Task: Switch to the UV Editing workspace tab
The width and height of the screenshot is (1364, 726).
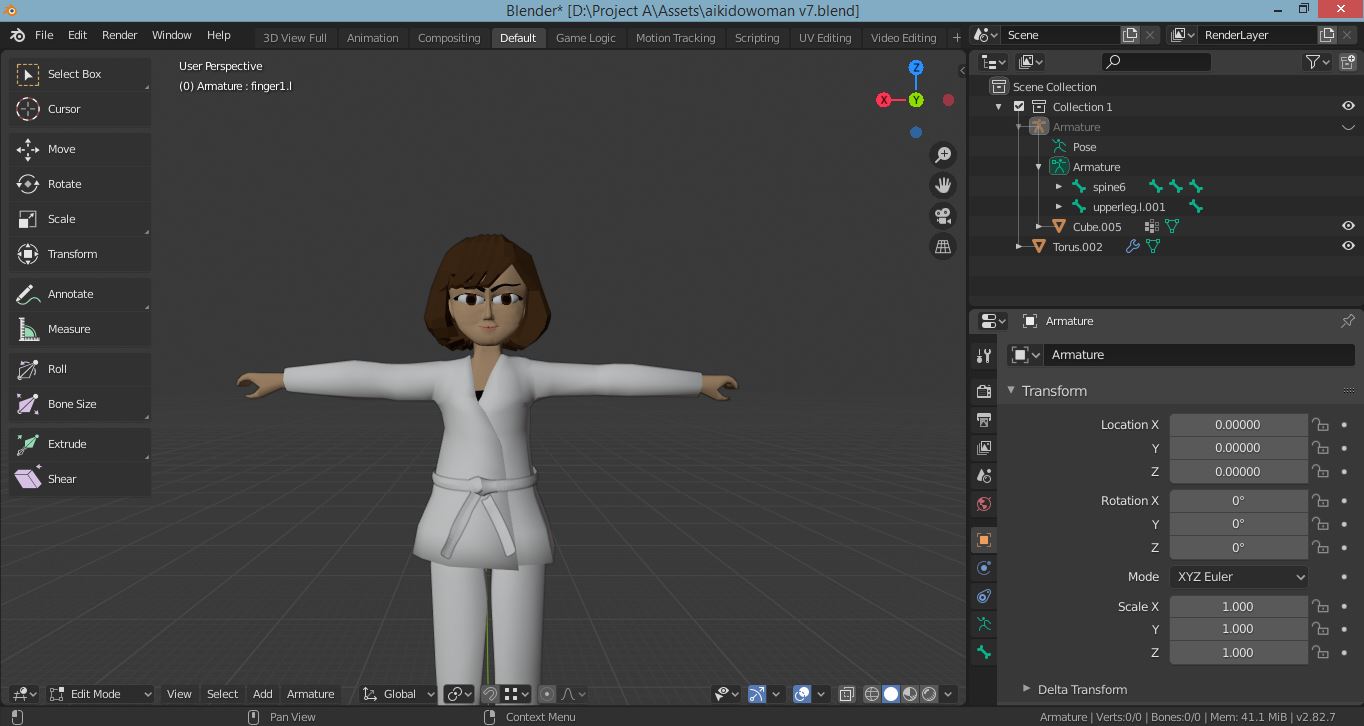Action: click(x=825, y=38)
